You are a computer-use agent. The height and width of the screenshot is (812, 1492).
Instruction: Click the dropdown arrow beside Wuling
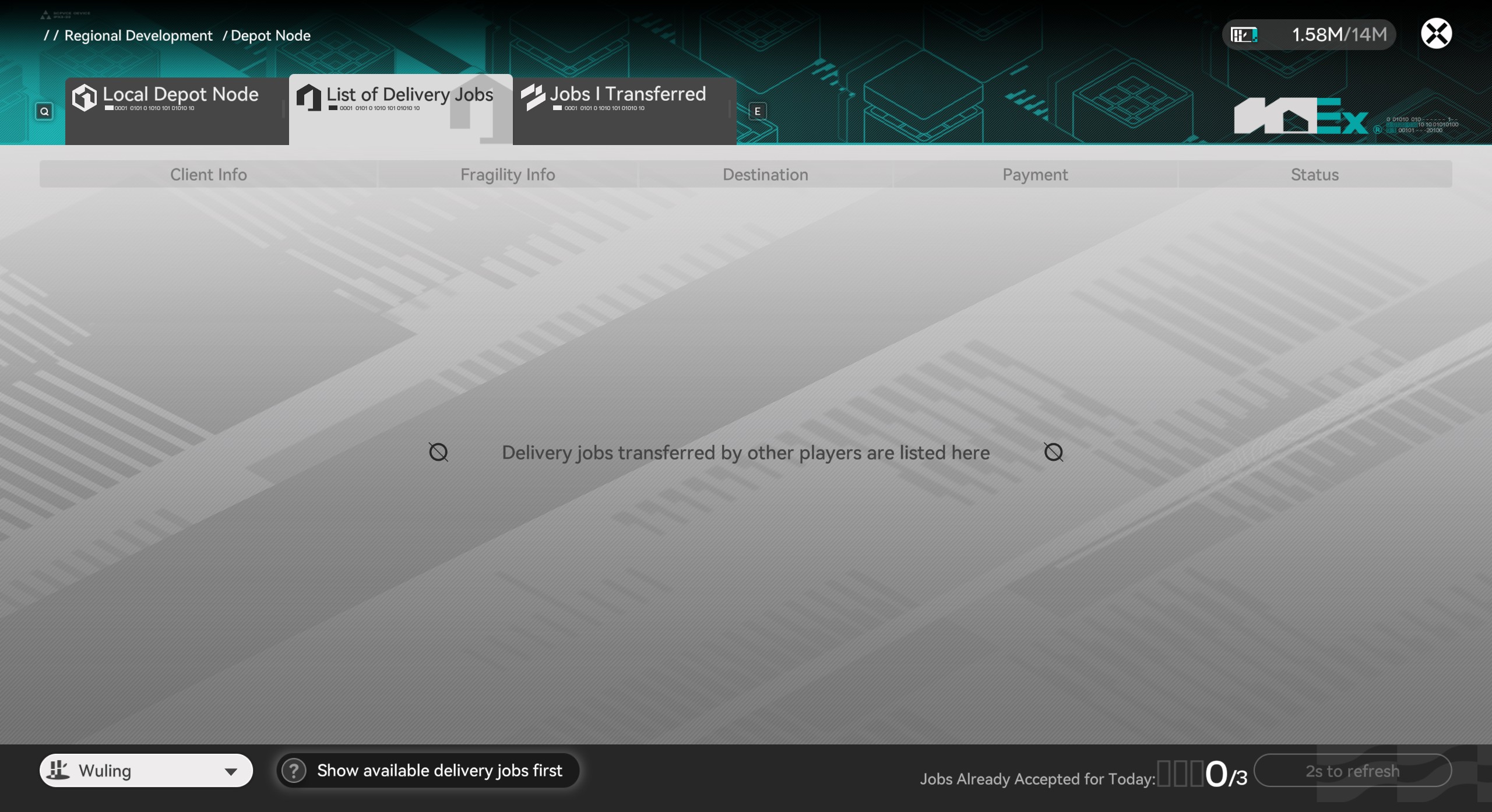tap(231, 772)
